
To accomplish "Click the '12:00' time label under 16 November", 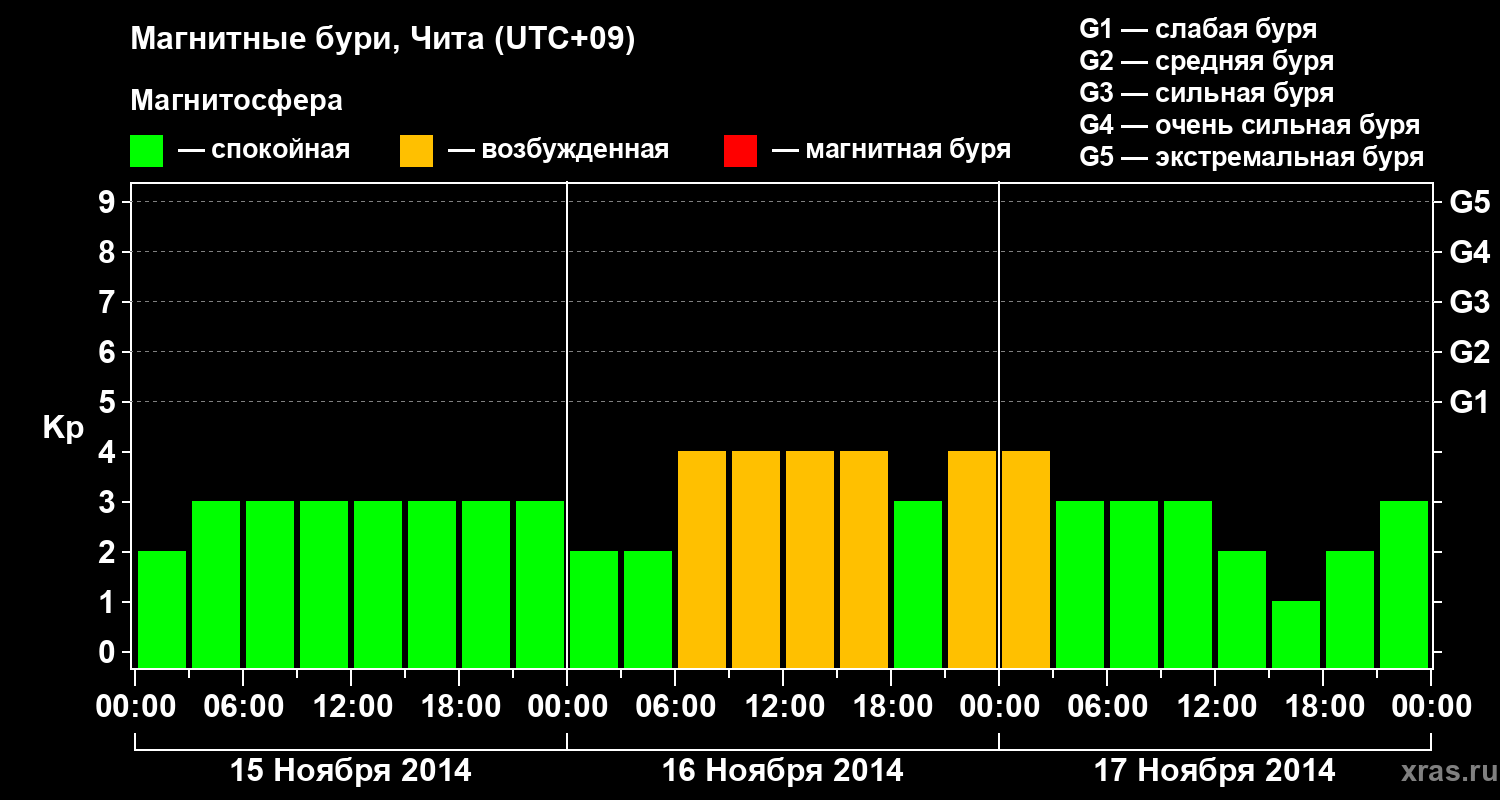I will click(x=783, y=707).
